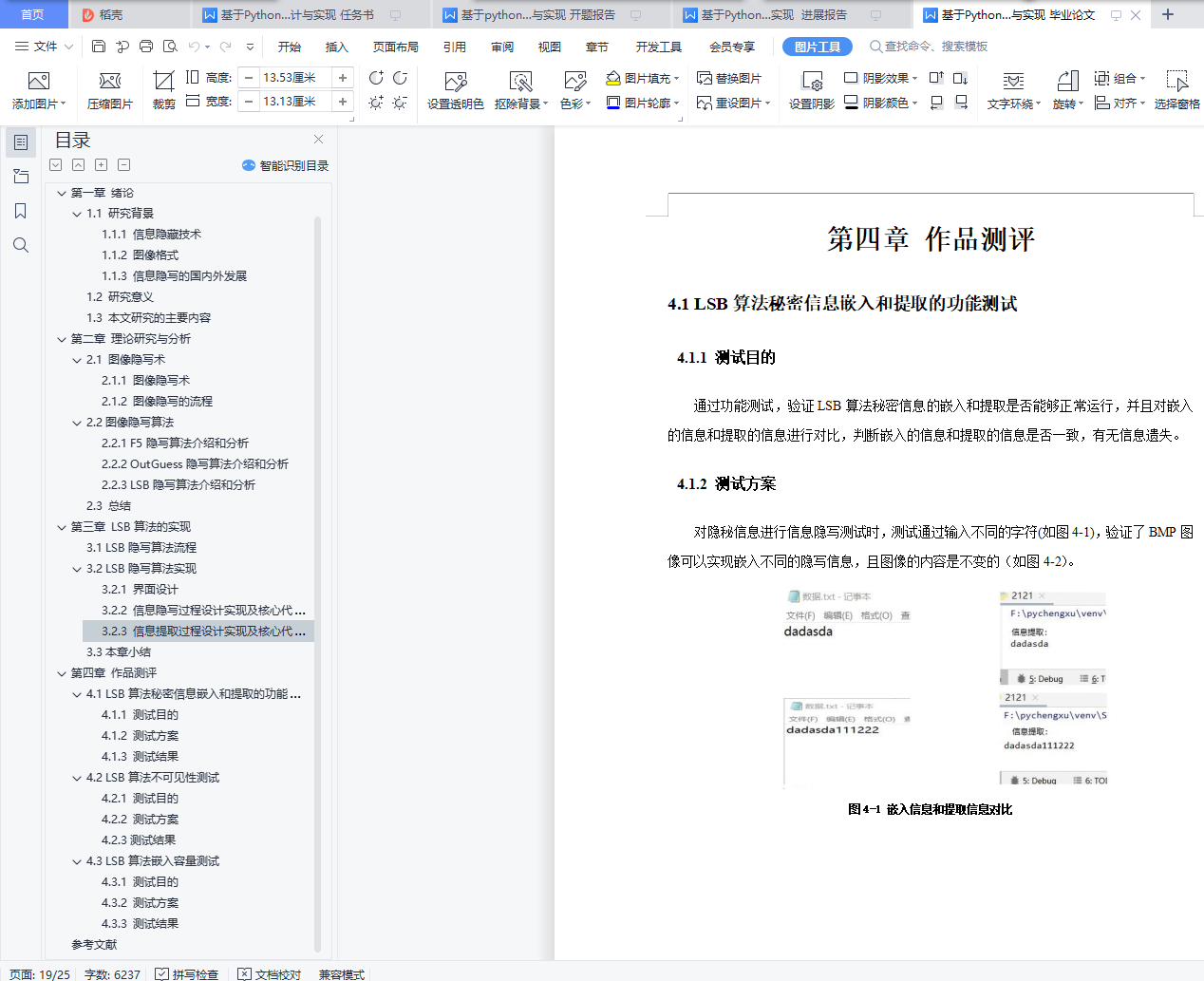This screenshot has width=1204, height=981.
Task: Click the decrease brightness sun icon
Action: point(400,102)
